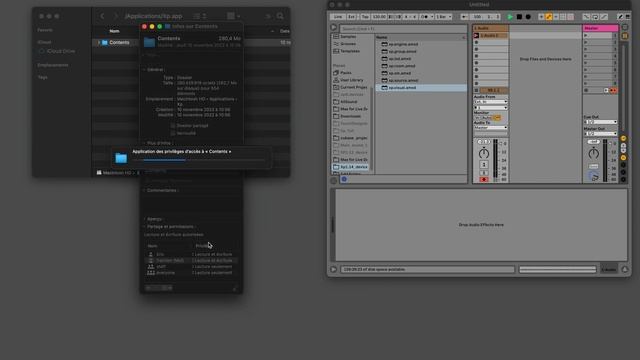640x360 pixels.
Task: Open search in the Finder toolbar
Action: (x=280, y=16)
